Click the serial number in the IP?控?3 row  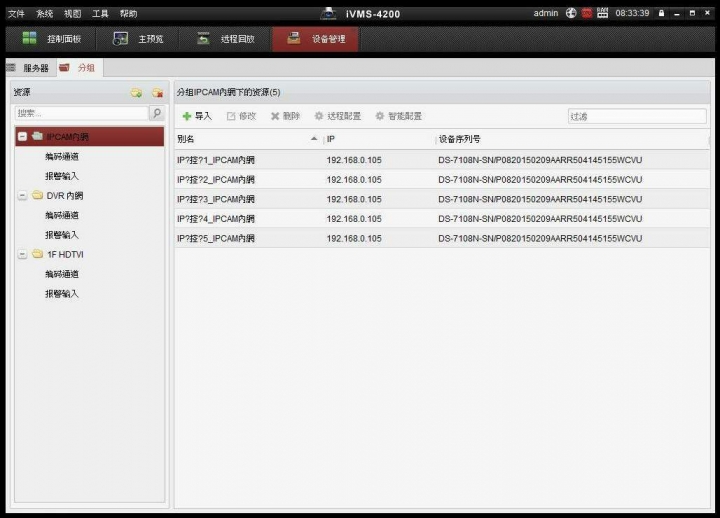540,199
